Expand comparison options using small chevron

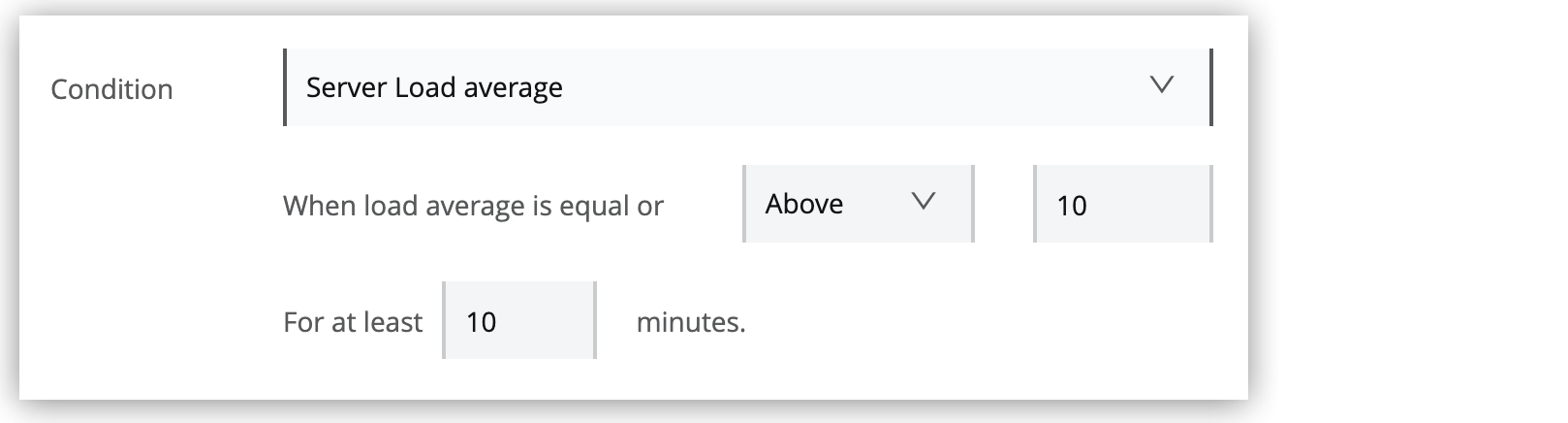tap(924, 202)
